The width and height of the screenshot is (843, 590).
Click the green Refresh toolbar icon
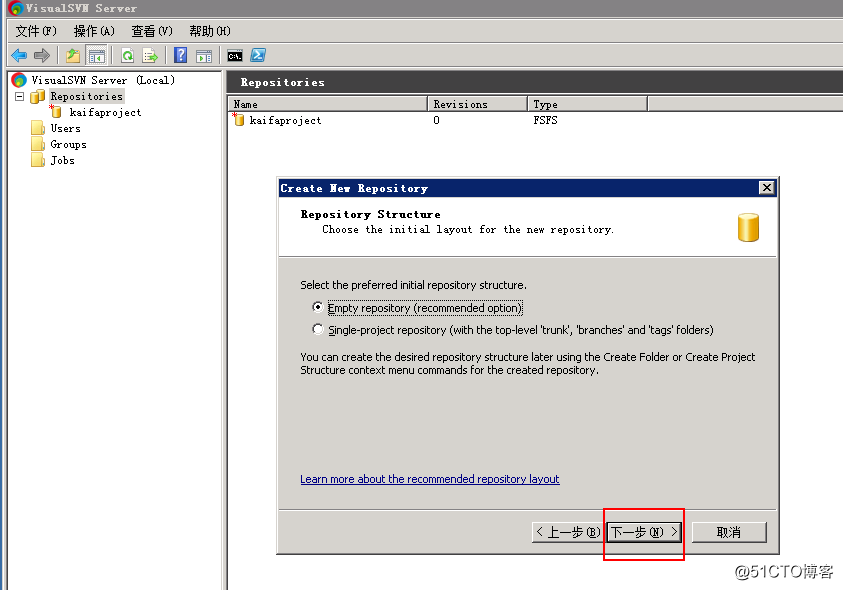127,55
